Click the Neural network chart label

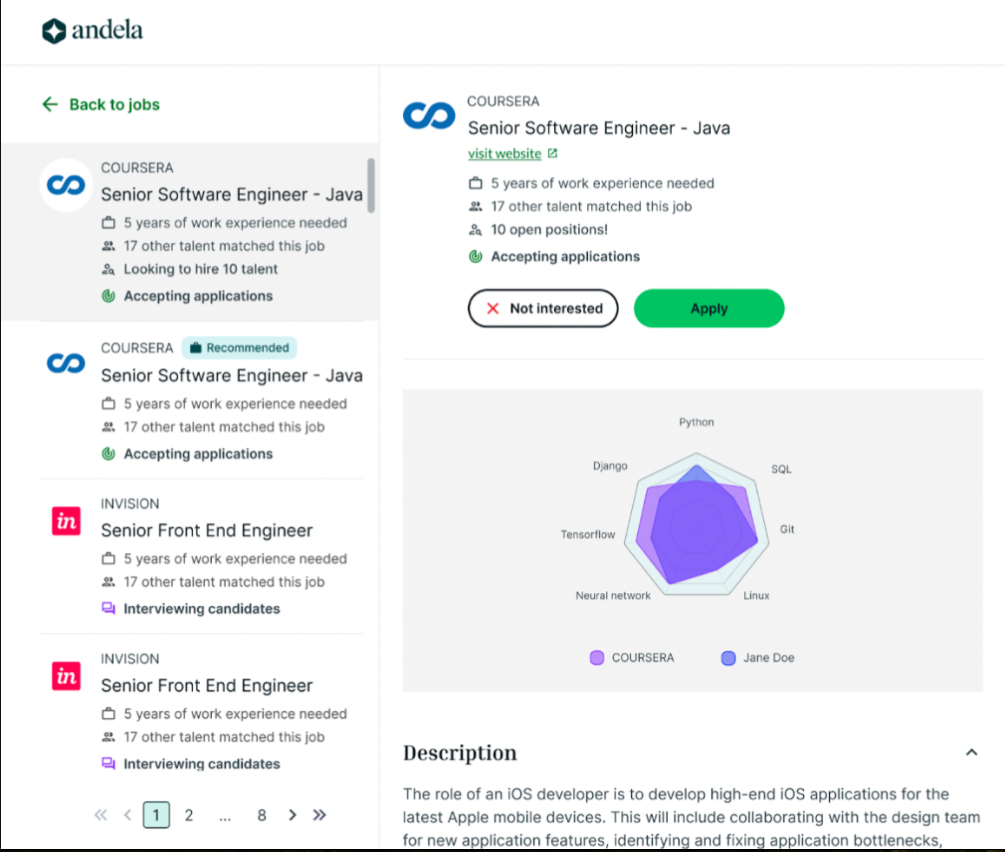point(613,596)
